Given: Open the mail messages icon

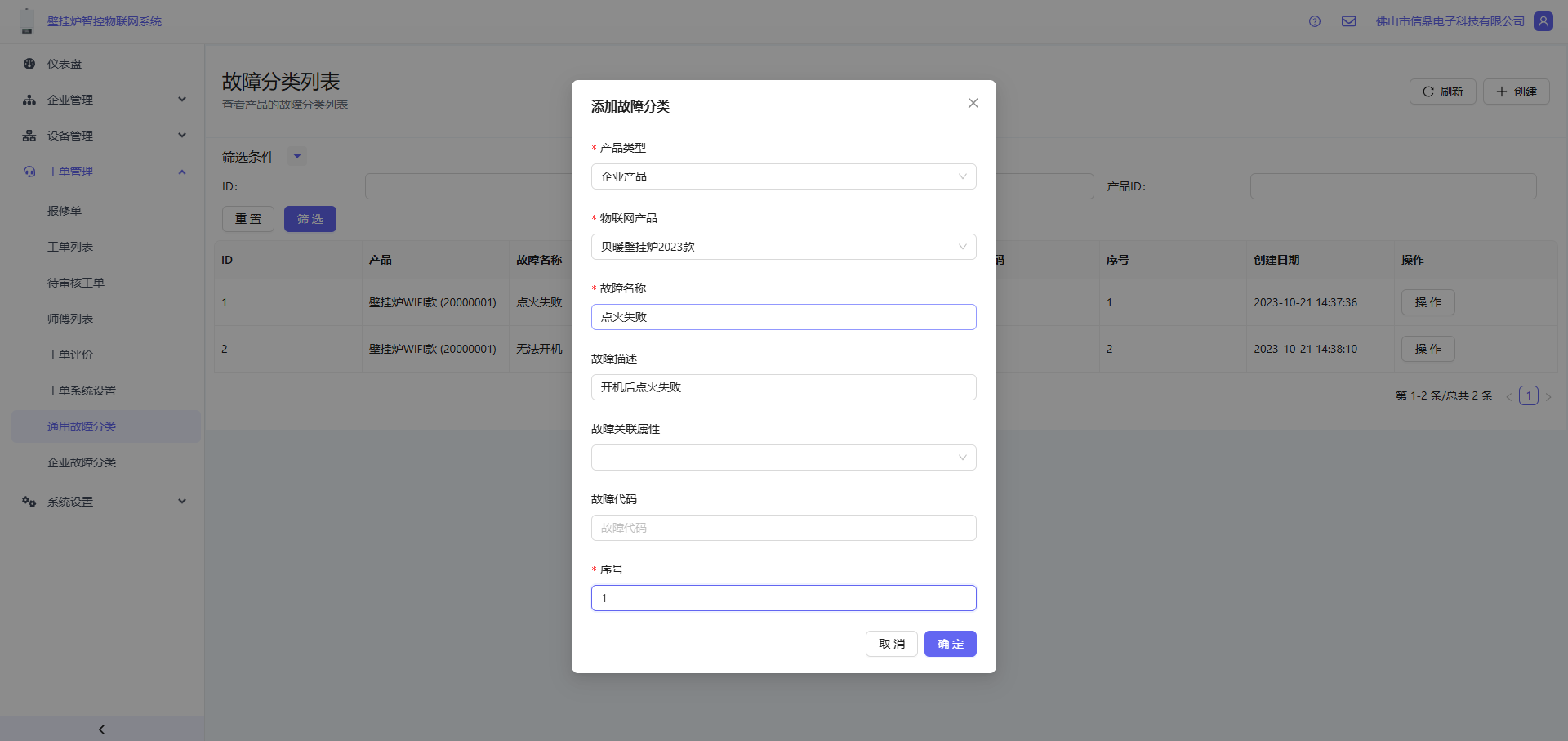Looking at the screenshot, I should pos(1348,21).
